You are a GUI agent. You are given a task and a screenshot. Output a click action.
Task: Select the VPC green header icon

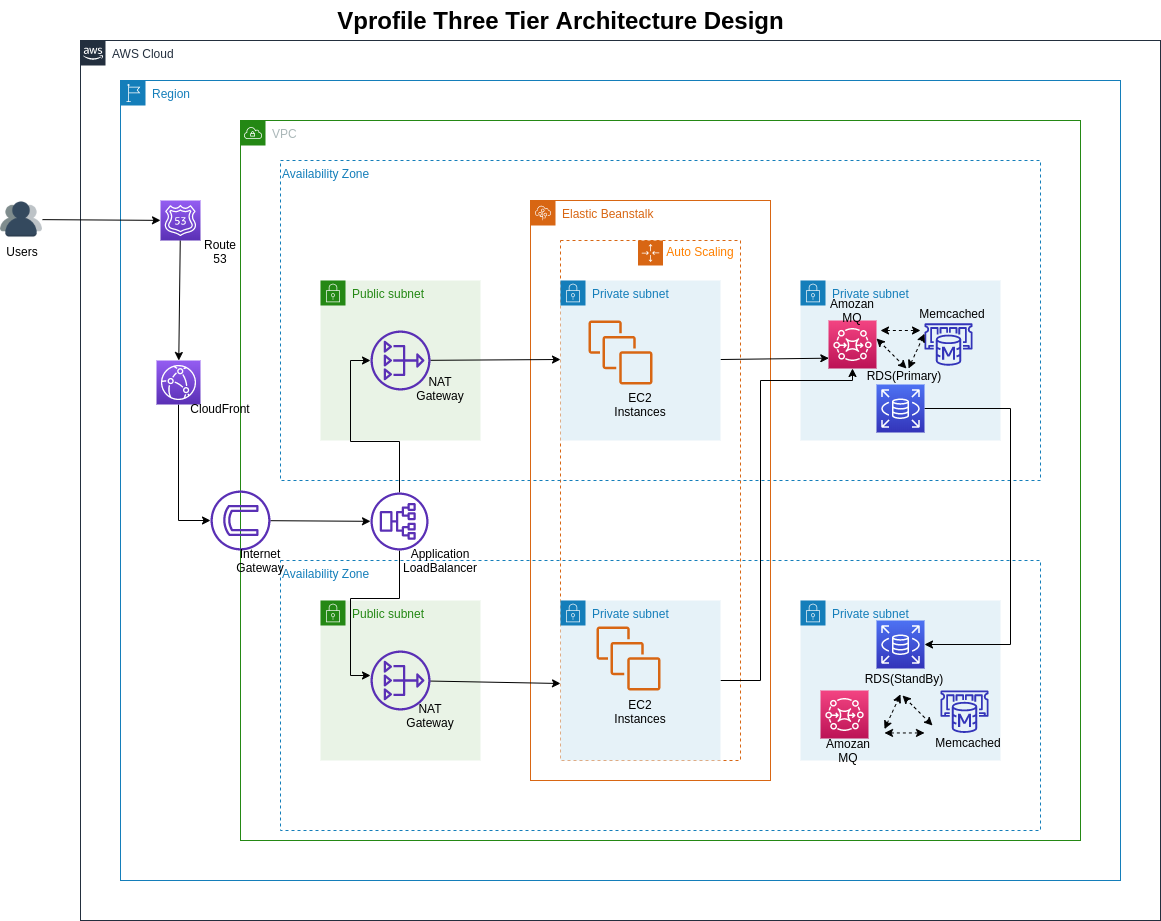253,132
